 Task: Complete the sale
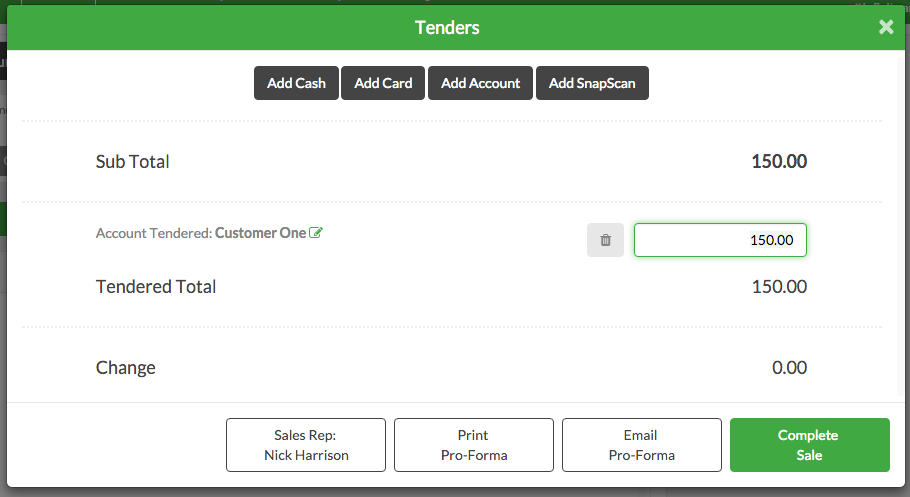coord(810,445)
